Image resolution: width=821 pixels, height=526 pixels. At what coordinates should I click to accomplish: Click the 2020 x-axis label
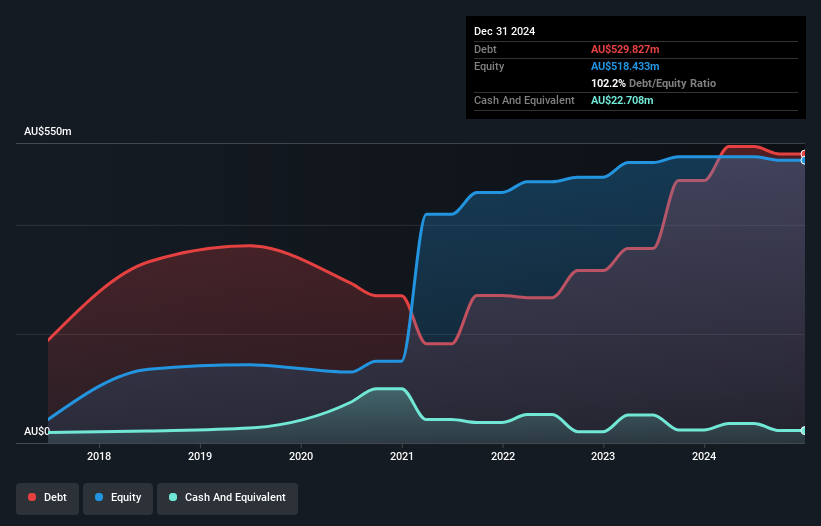301,456
